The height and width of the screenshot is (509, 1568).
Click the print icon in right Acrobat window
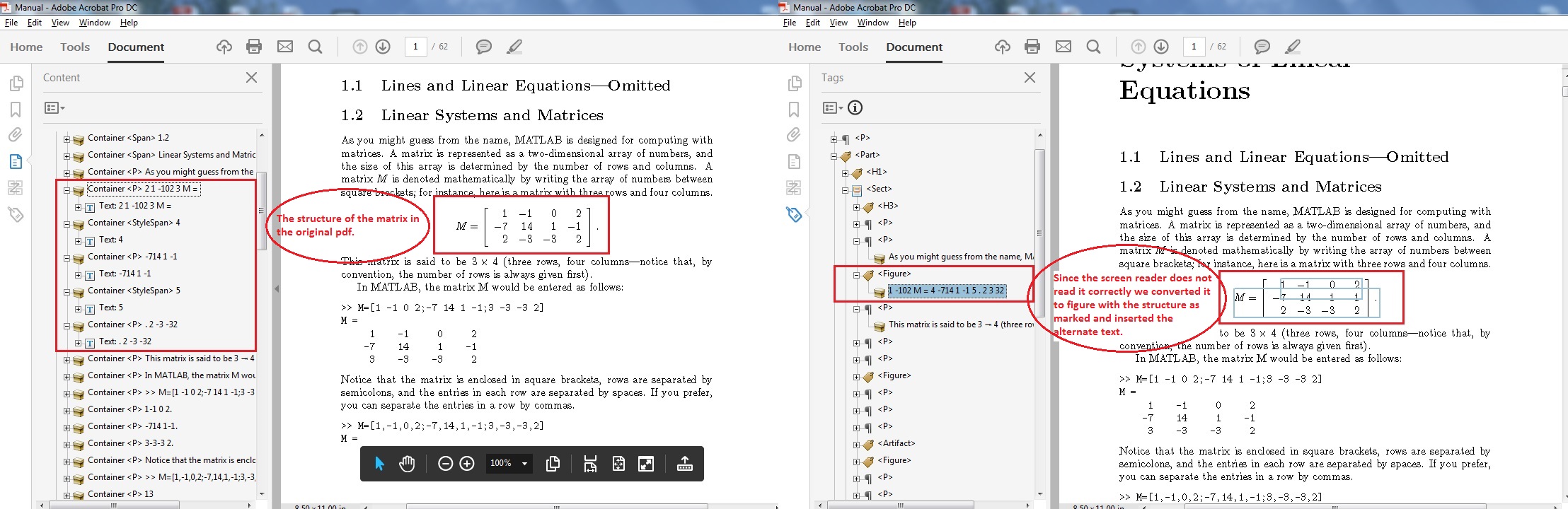coord(1032,47)
